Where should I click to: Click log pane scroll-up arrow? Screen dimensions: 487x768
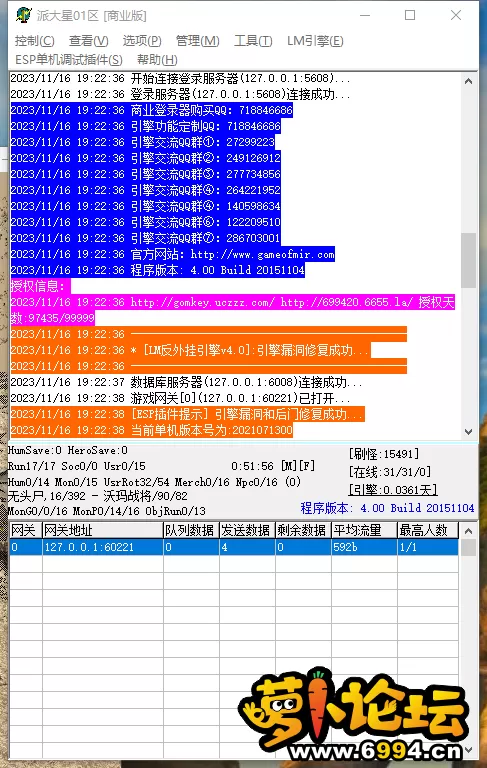pos(468,81)
